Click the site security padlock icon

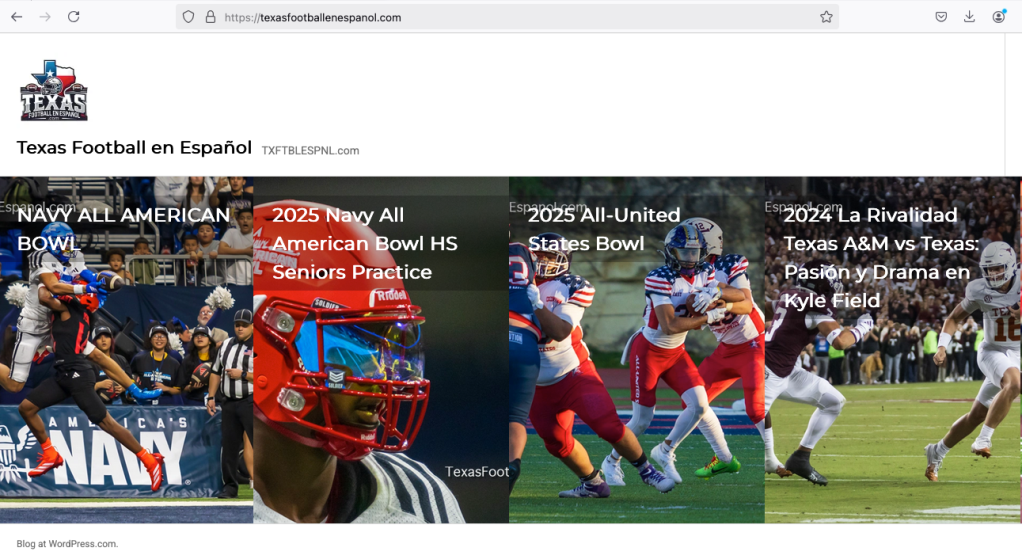[x=211, y=17]
